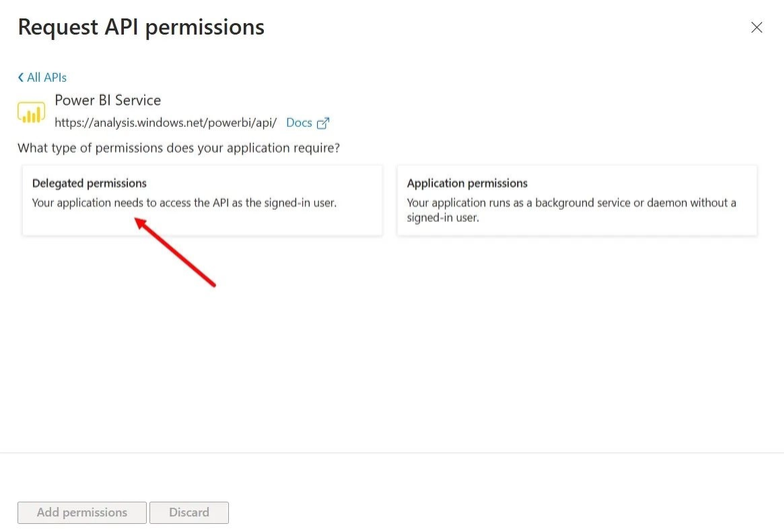Close the Request API permissions panel
The image size is (784, 529).
pyautogui.click(x=756, y=28)
